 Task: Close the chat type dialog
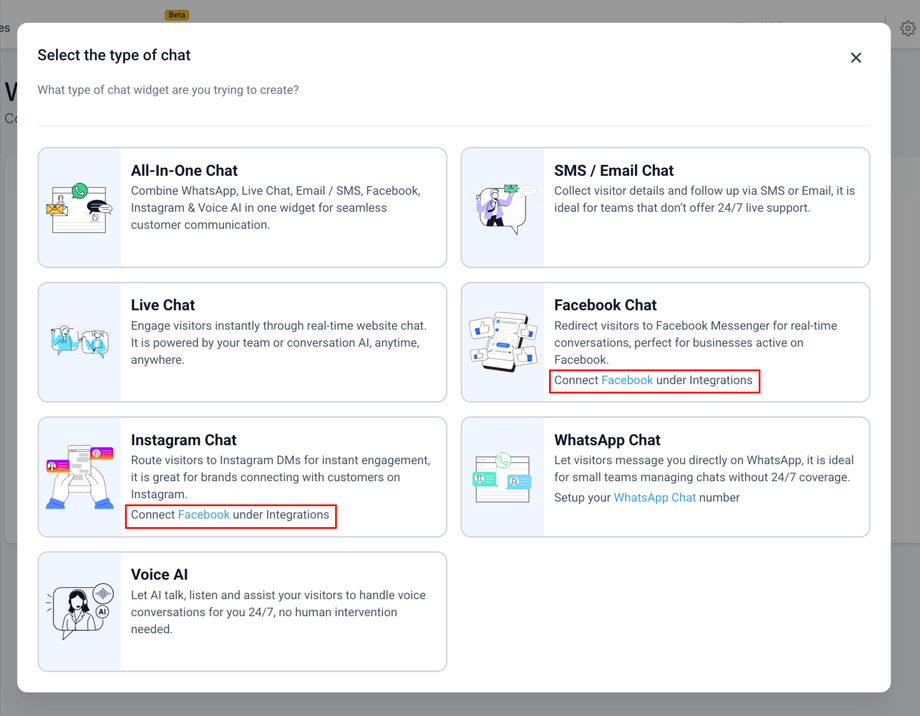856,58
